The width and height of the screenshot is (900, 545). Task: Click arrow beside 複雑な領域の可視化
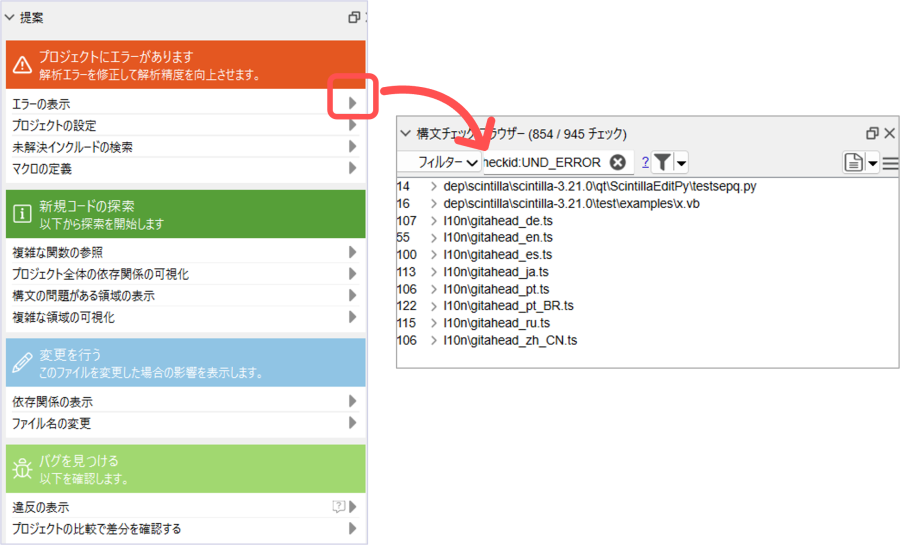352,317
